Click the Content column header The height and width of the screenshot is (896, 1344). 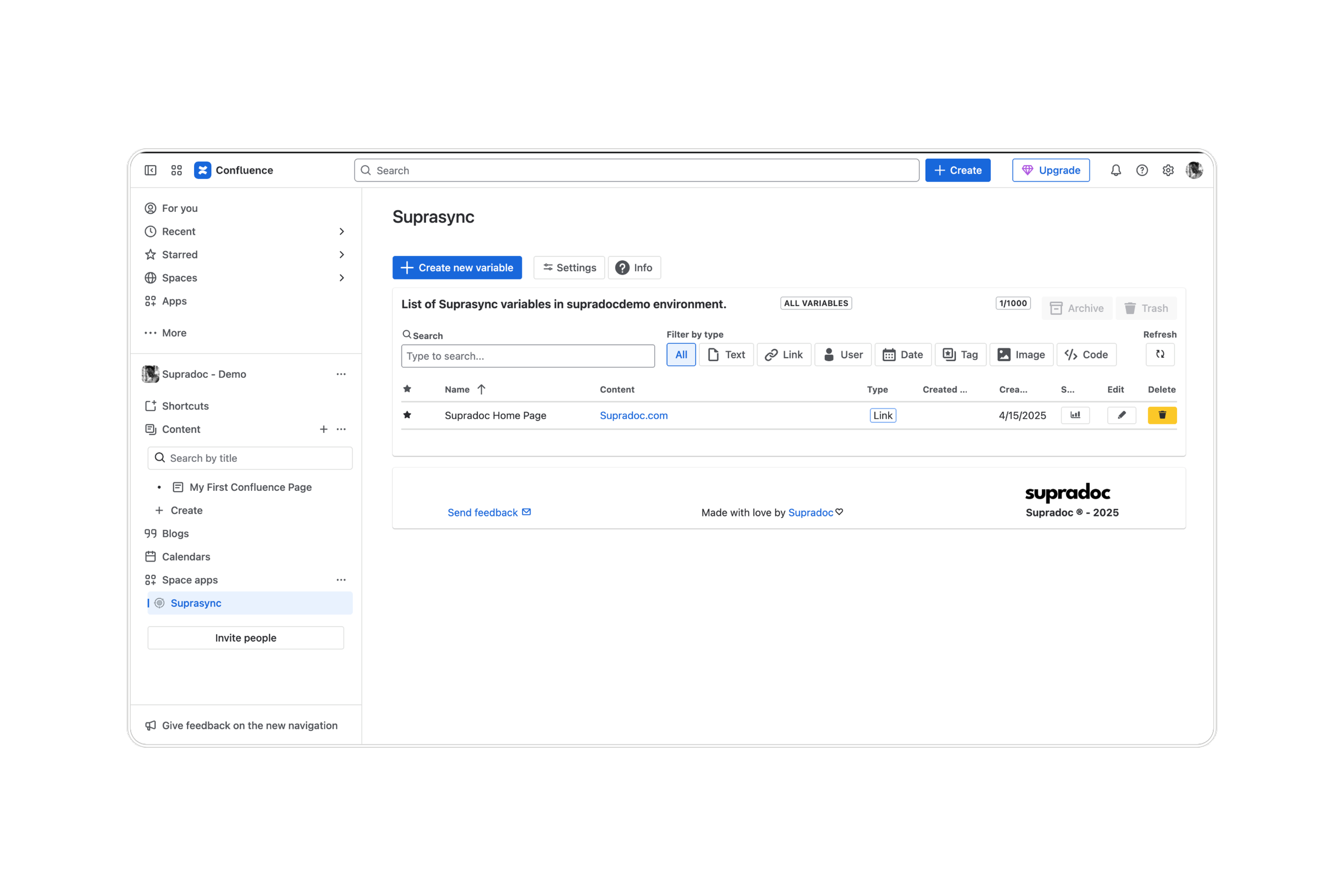pyautogui.click(x=617, y=390)
